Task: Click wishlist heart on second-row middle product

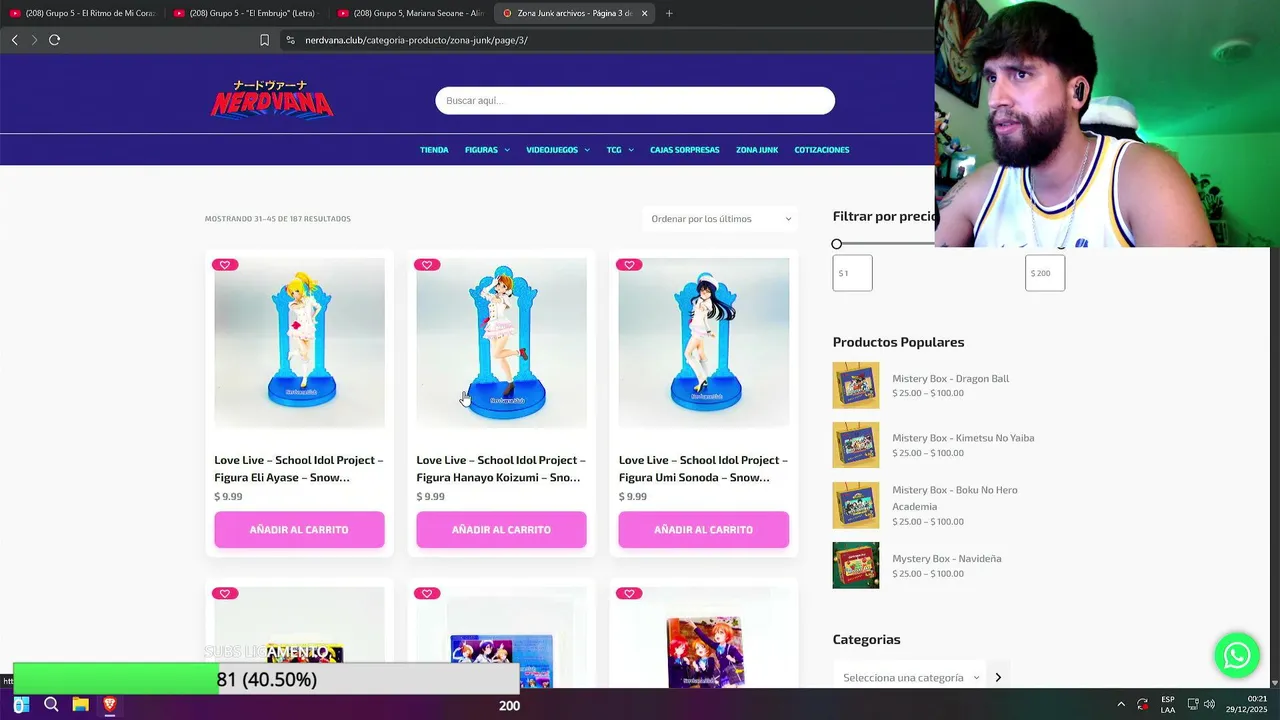Action: click(427, 593)
